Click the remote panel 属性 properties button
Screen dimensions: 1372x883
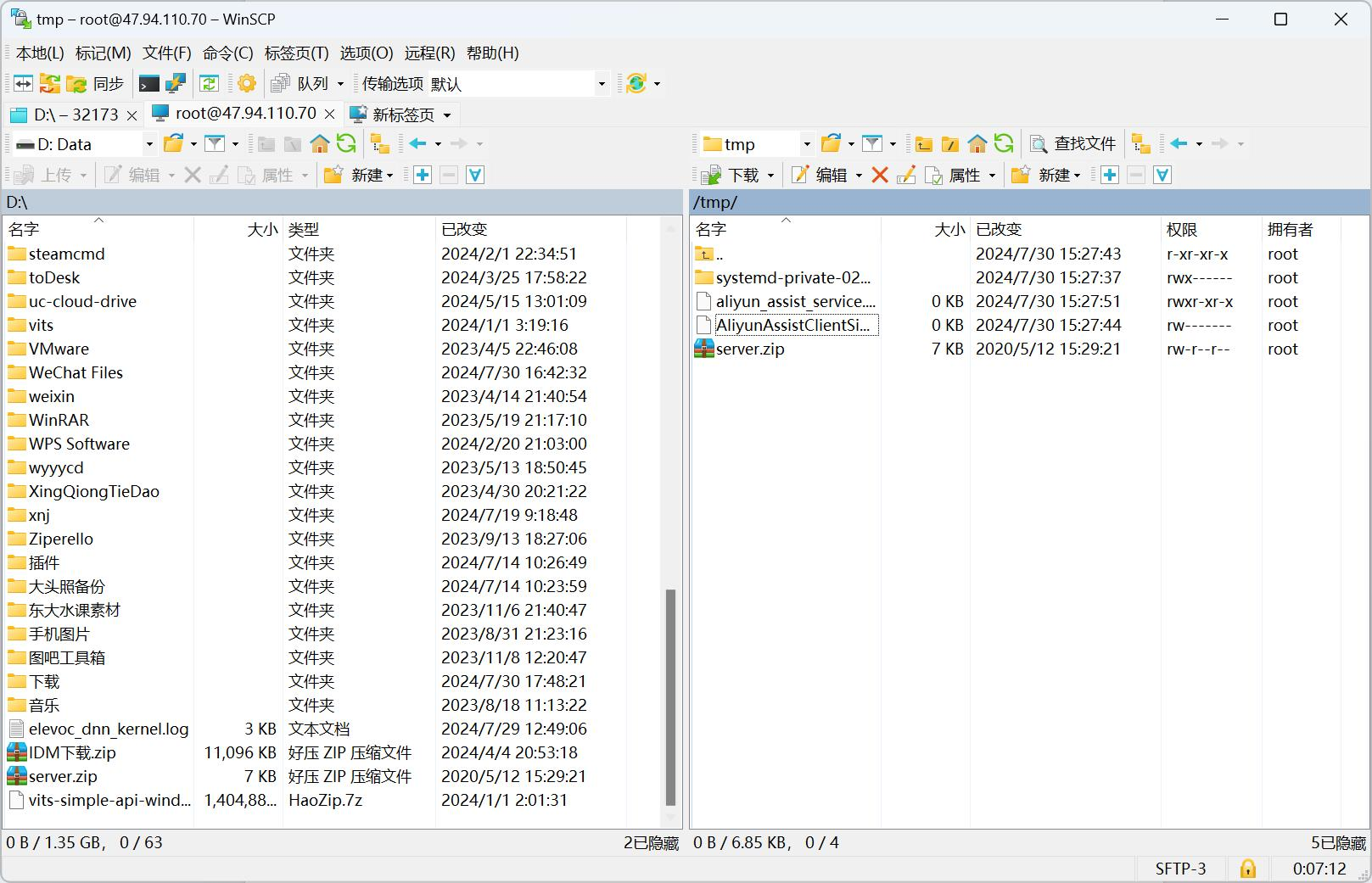[953, 175]
